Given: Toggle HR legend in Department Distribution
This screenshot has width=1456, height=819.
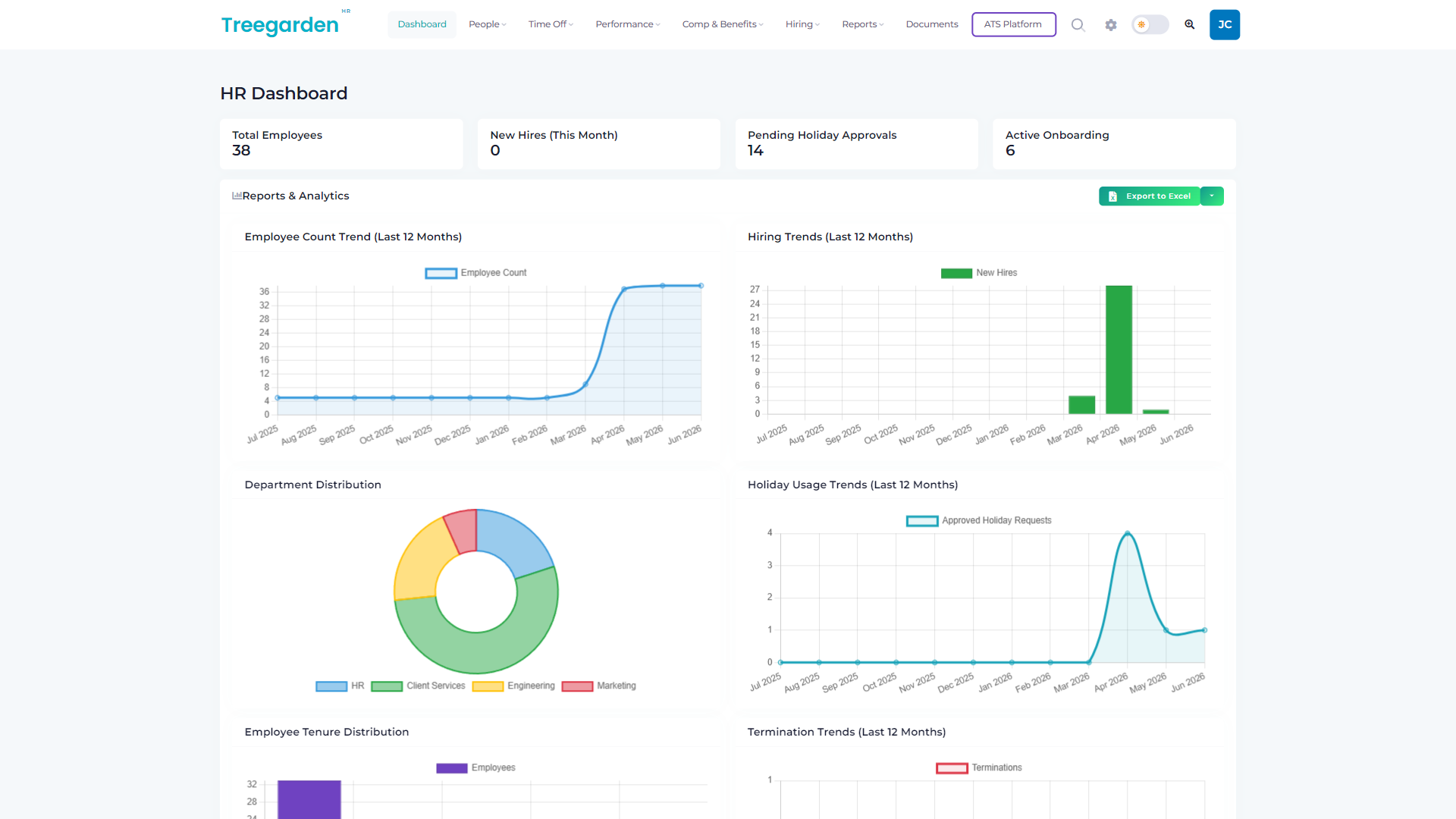Looking at the screenshot, I should pos(340,686).
